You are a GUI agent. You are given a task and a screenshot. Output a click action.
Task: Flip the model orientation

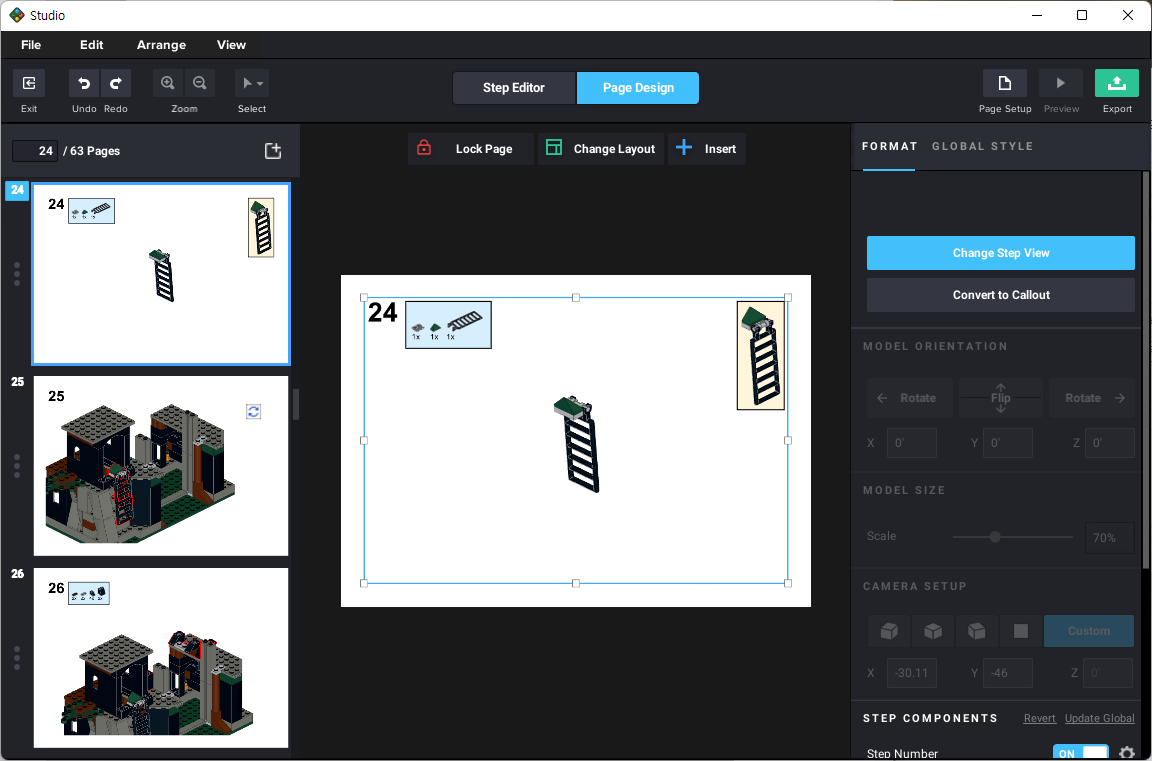(1001, 397)
